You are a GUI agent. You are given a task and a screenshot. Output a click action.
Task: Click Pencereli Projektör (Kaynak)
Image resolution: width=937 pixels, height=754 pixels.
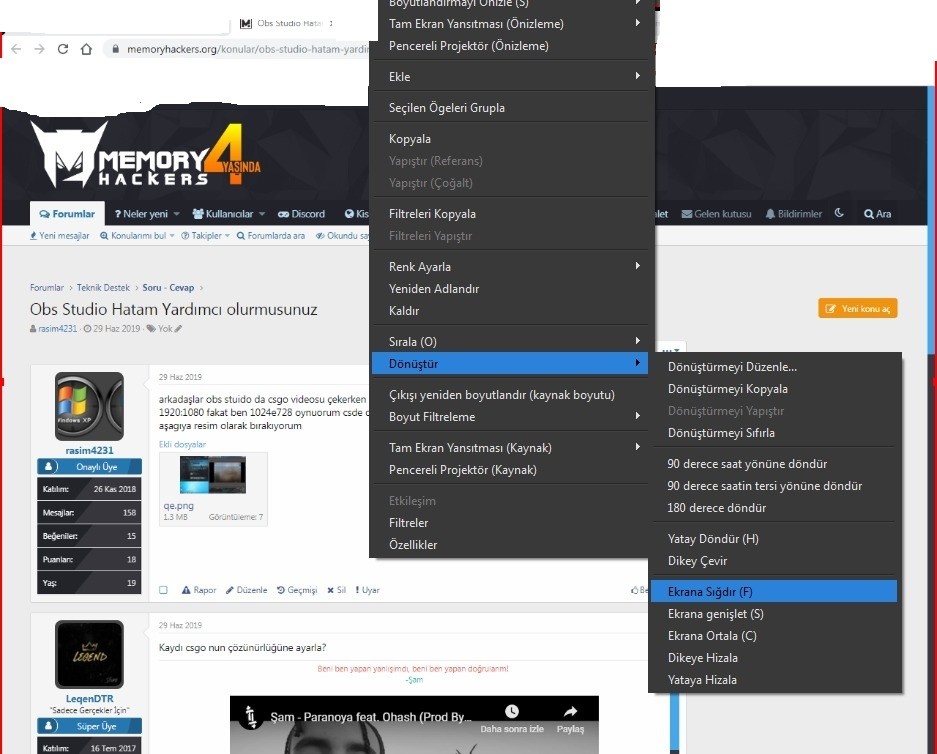pyautogui.click(x=511, y=470)
